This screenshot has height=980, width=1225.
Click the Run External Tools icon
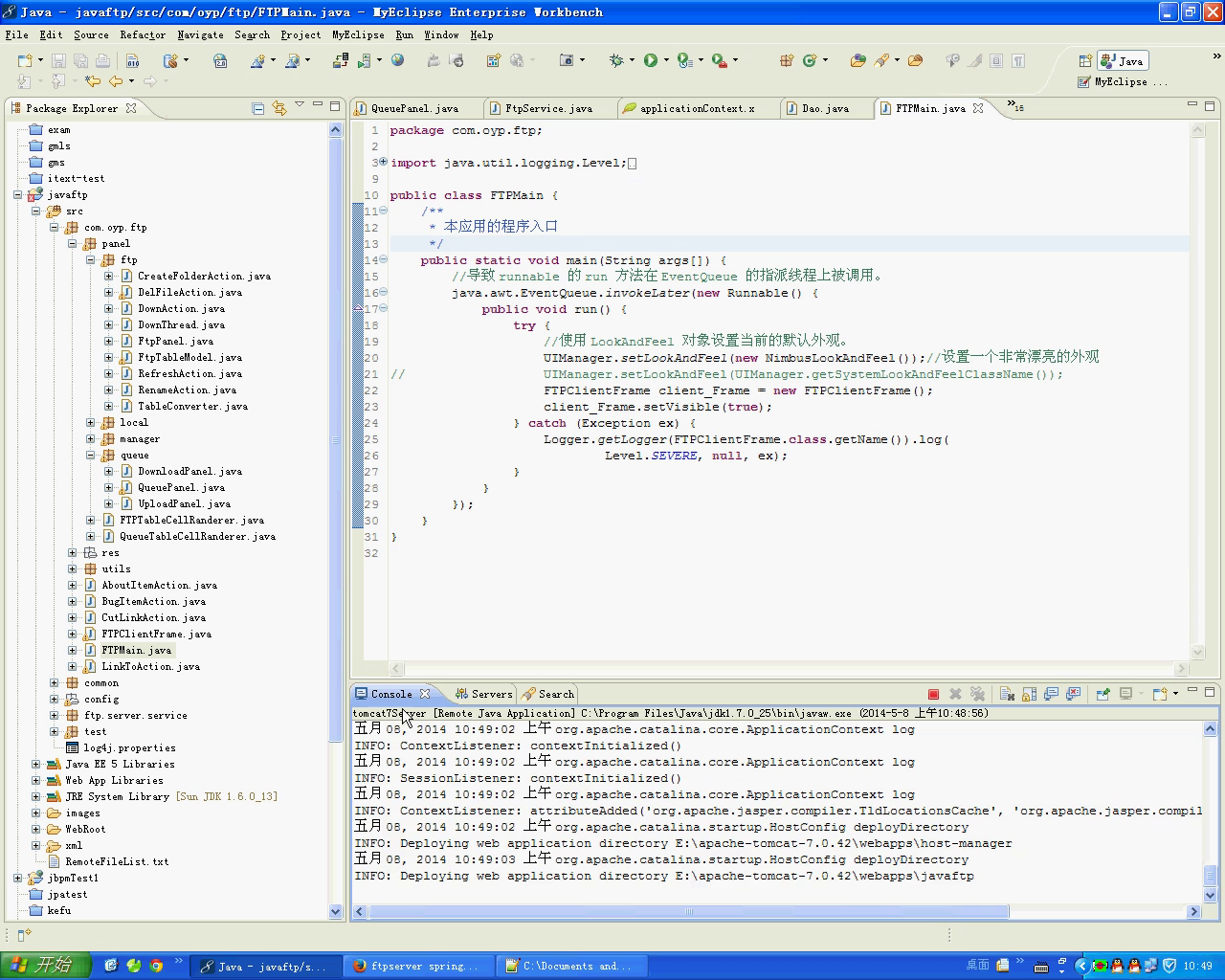click(x=721, y=60)
